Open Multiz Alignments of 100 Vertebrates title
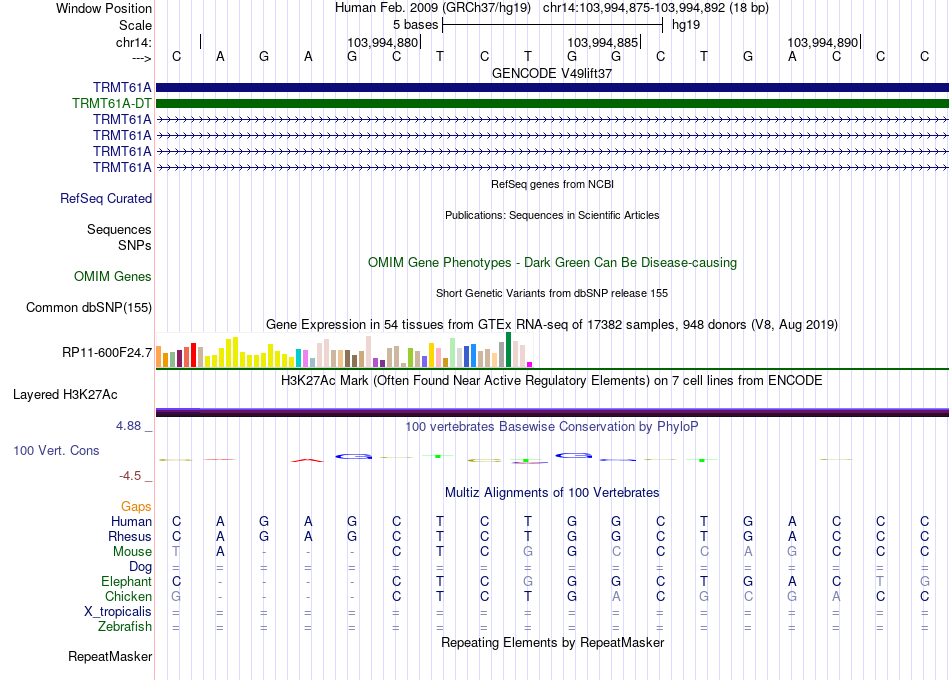950x680 pixels. [552, 492]
